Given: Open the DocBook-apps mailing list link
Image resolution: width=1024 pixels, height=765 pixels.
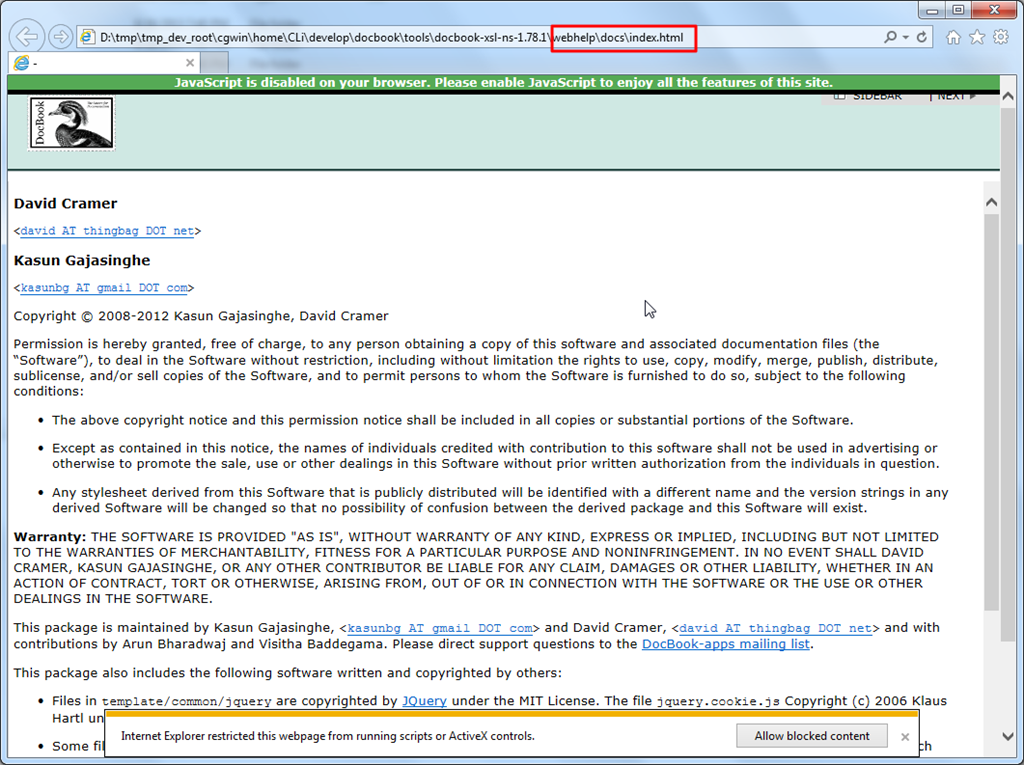Looking at the screenshot, I should [726, 644].
